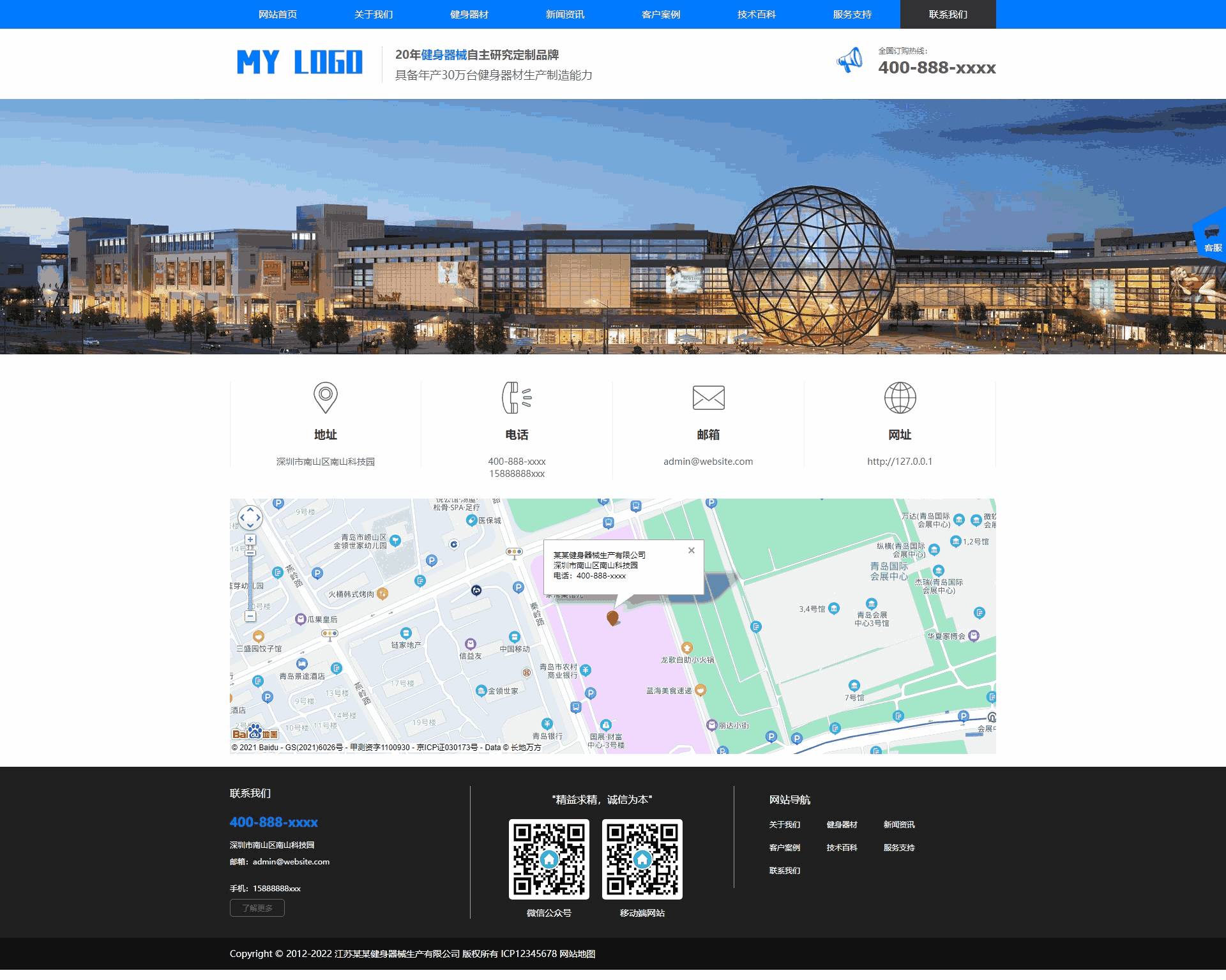Click the MY LOGO site logo
Screen dimensions: 1226x980
299,63
